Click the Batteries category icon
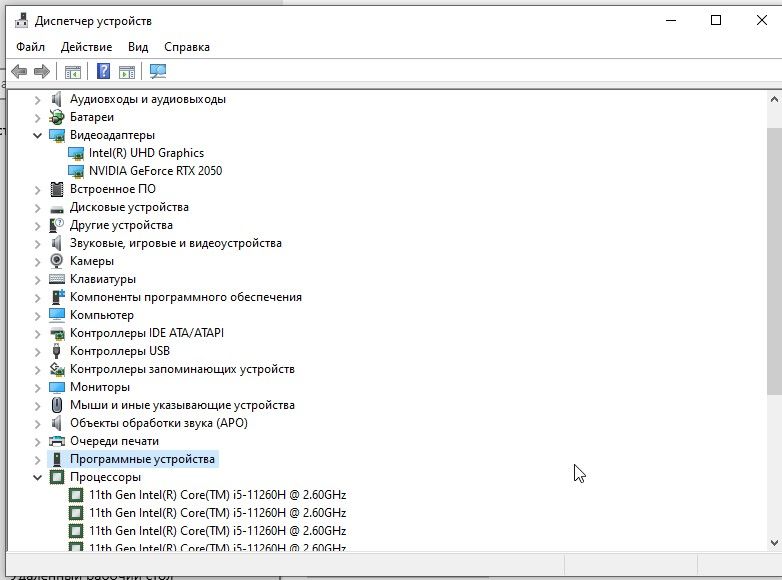Image resolution: width=782 pixels, height=580 pixels. pyautogui.click(x=57, y=117)
